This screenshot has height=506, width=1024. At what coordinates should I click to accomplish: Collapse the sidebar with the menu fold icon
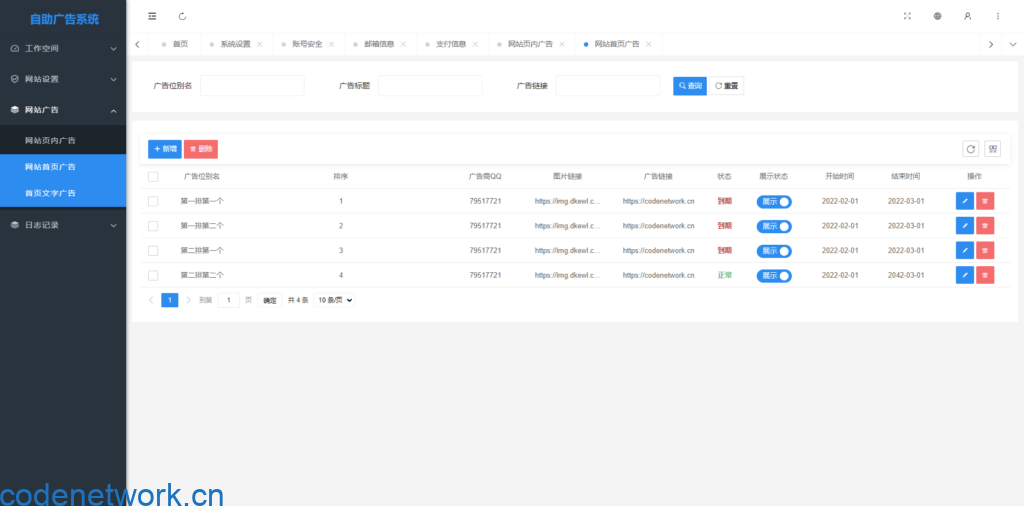click(x=152, y=16)
